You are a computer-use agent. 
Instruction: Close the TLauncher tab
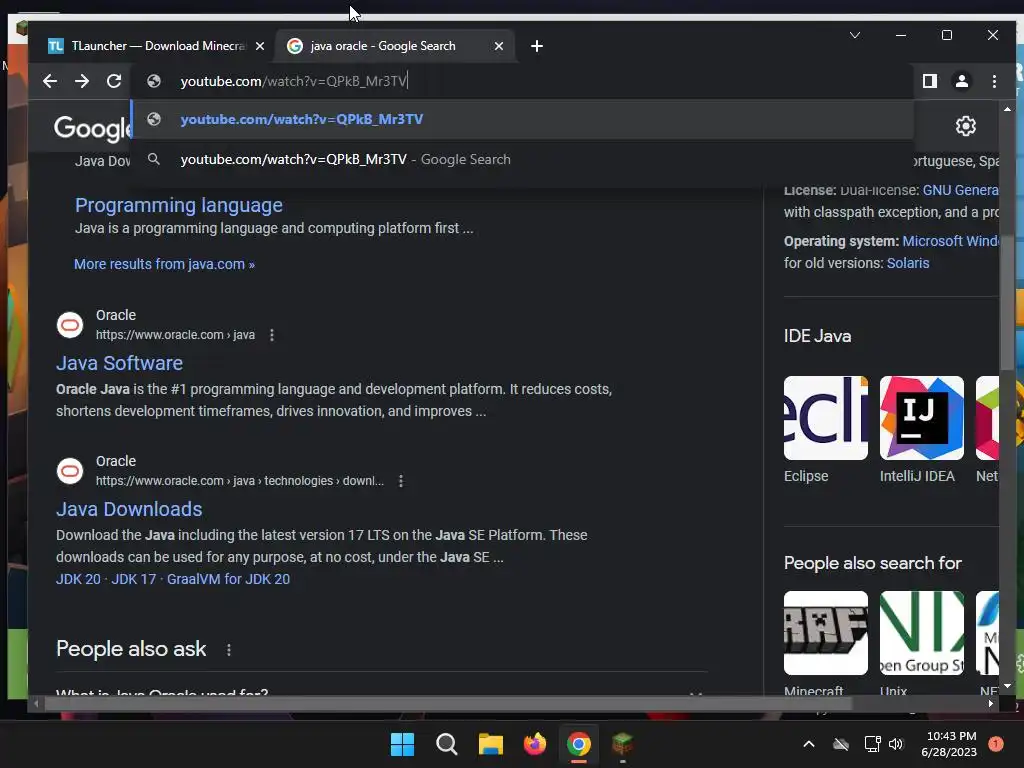(x=260, y=46)
